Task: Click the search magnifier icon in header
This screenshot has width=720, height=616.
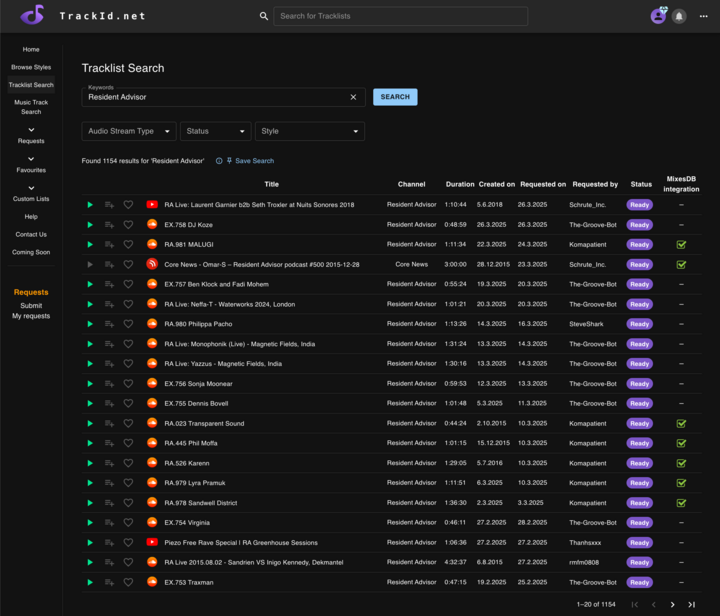Action: pos(264,16)
